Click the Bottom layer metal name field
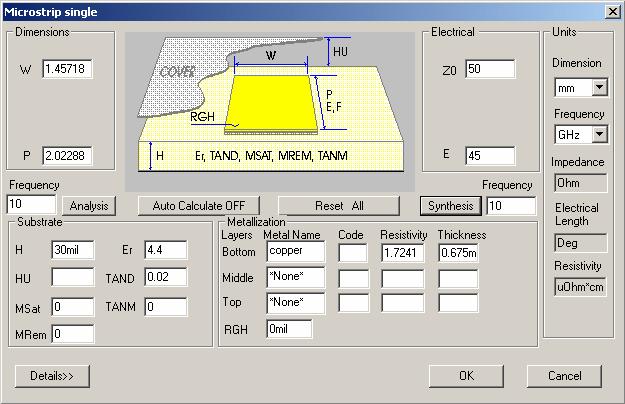Viewport: 625px width, 404px height. (296, 251)
